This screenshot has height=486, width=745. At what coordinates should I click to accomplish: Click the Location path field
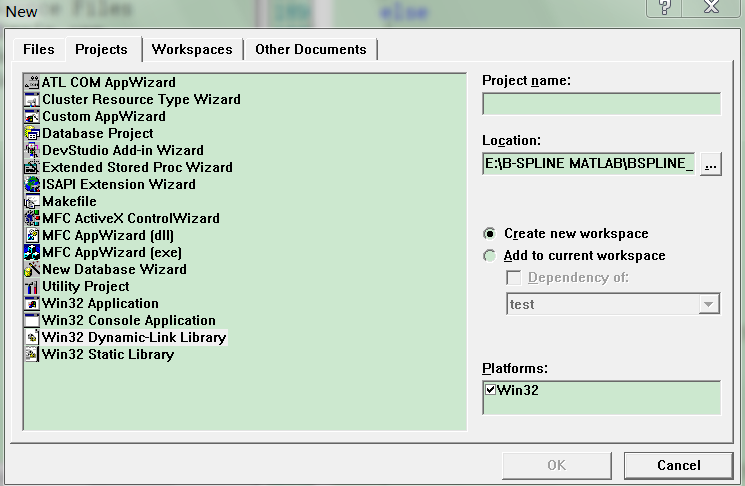[589, 164]
